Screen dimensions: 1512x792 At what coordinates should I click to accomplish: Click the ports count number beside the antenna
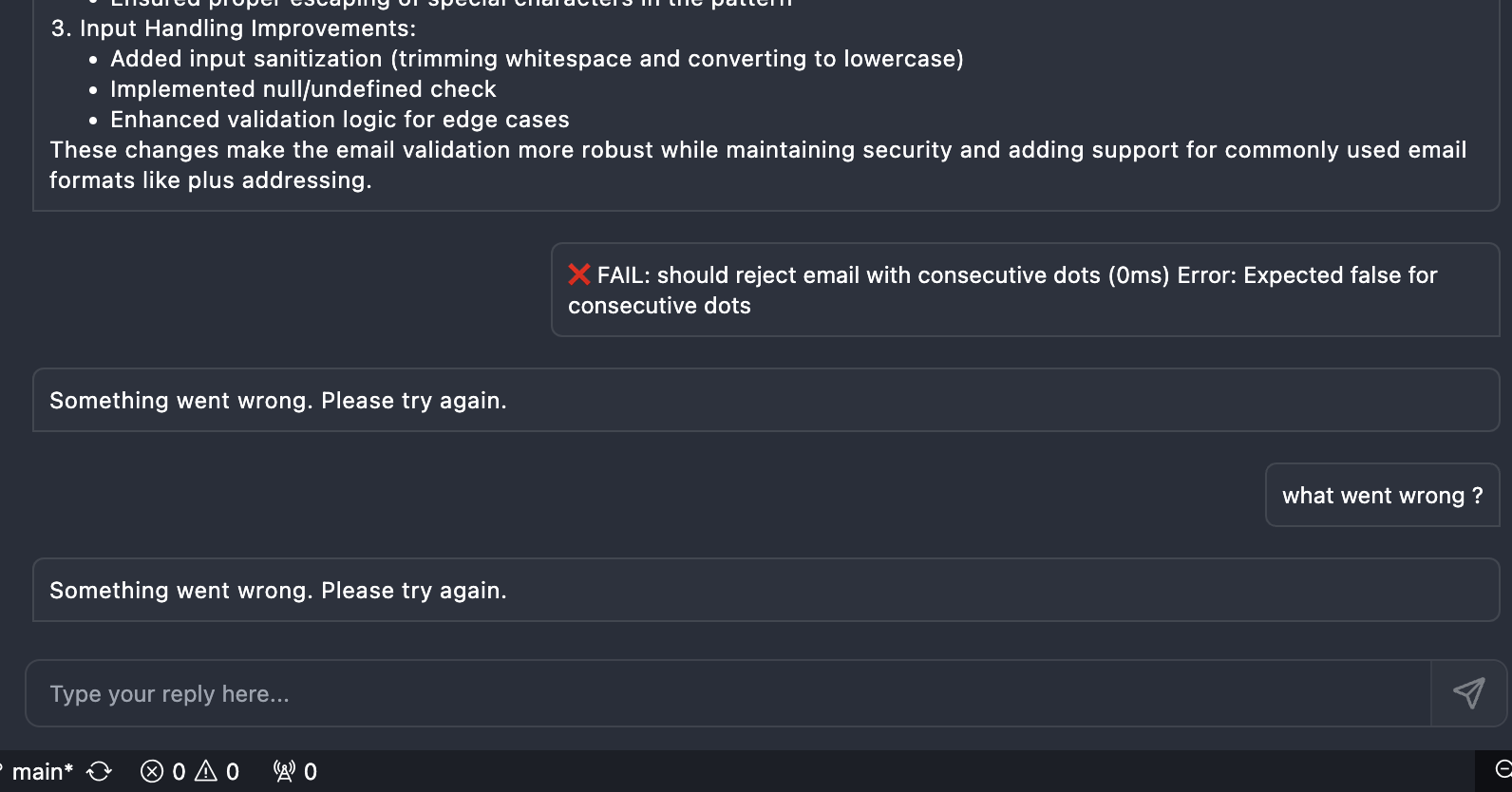311,771
